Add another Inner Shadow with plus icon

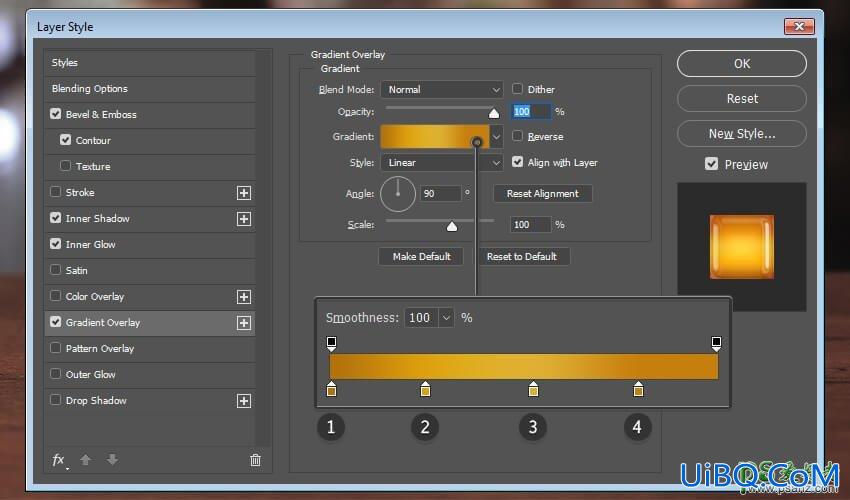pos(244,219)
